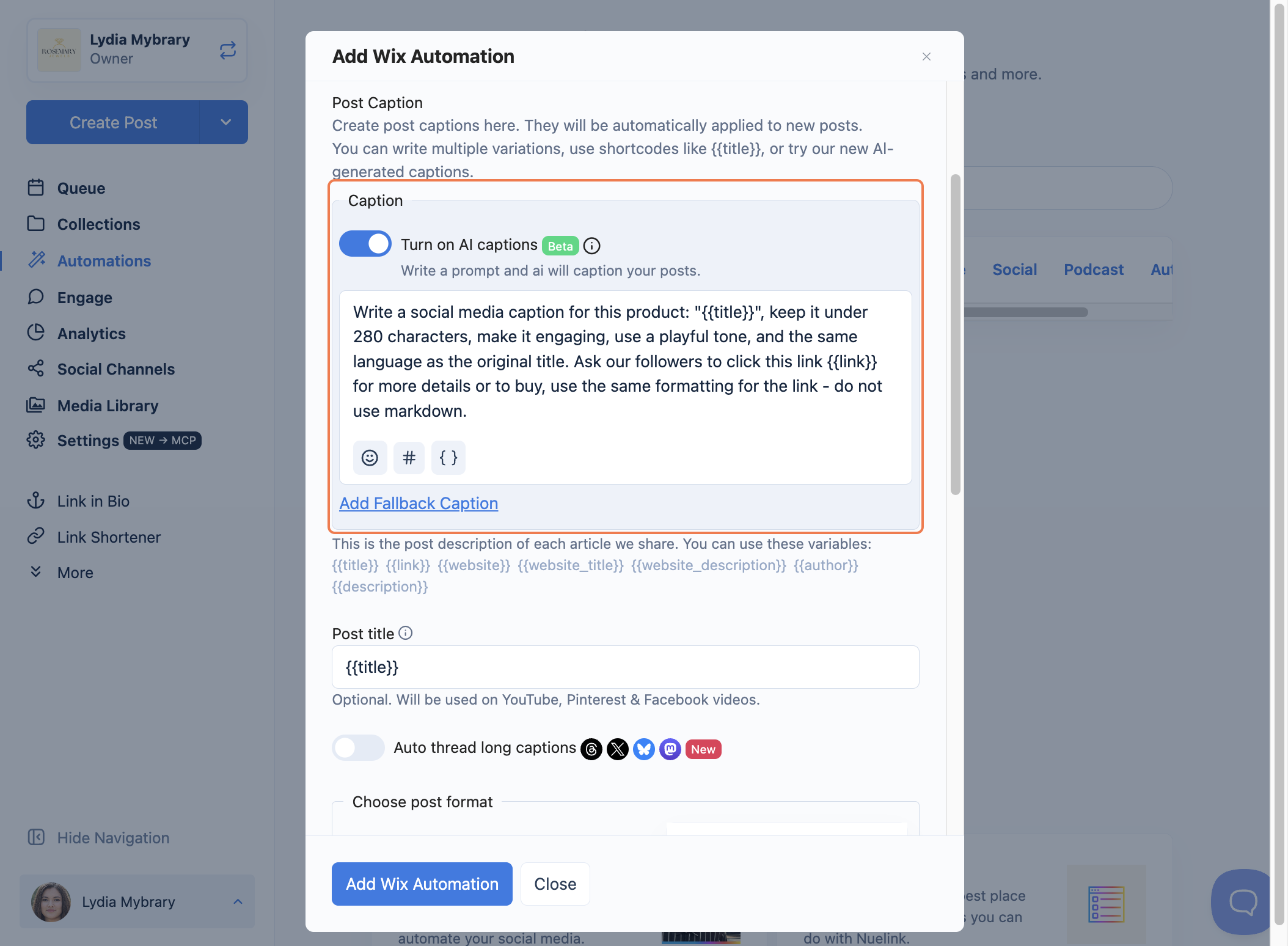Click the horizontal scrollbar under category tabs
The image size is (1288, 946).
coord(1026,312)
